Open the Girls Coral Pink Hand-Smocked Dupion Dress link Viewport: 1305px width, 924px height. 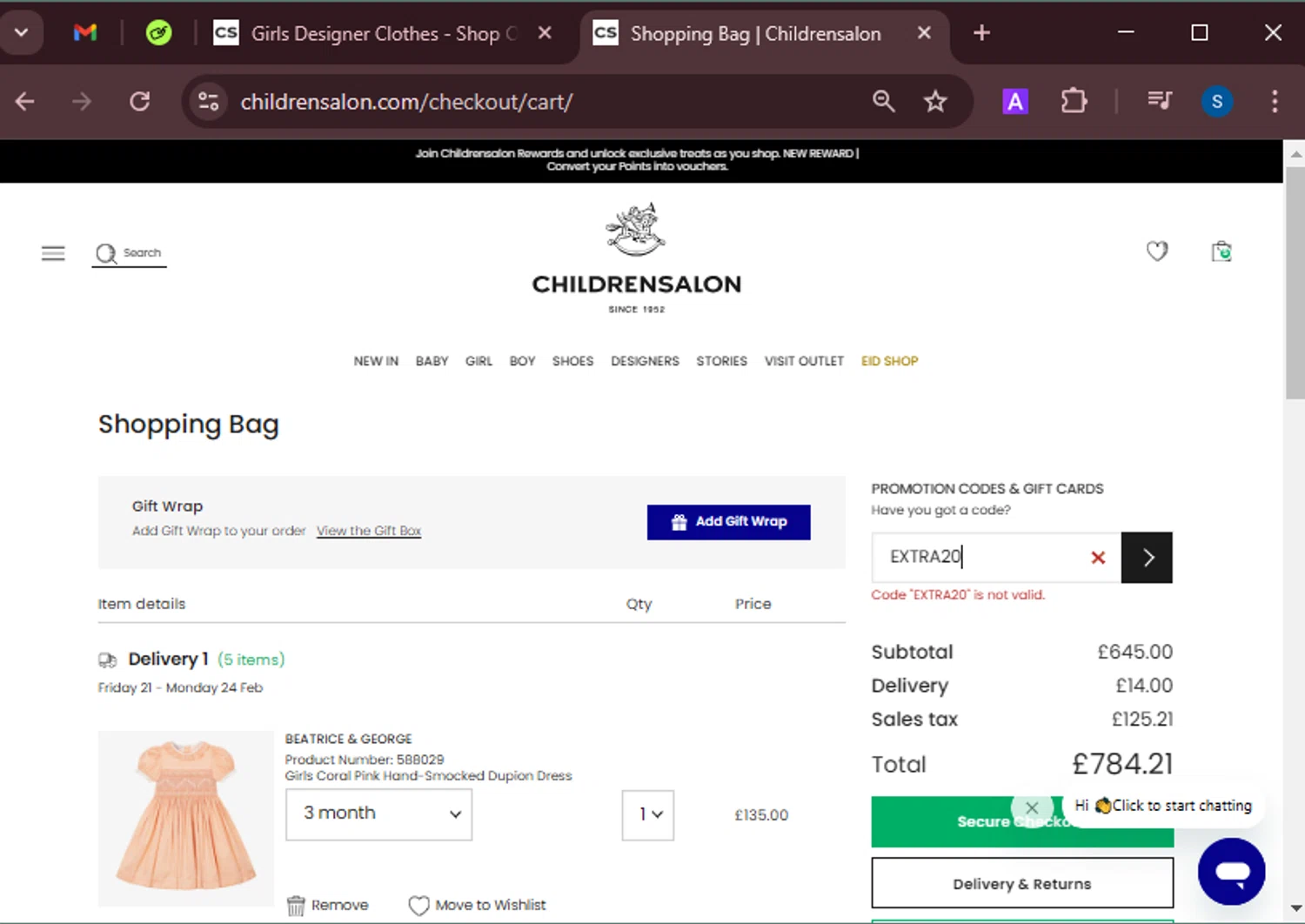pyautogui.click(x=428, y=776)
